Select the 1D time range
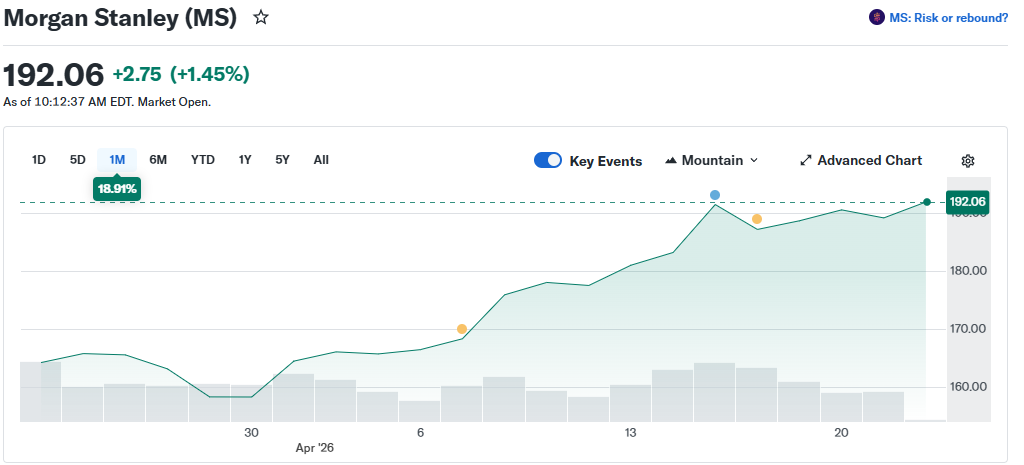The height and width of the screenshot is (465, 1024). coord(39,160)
